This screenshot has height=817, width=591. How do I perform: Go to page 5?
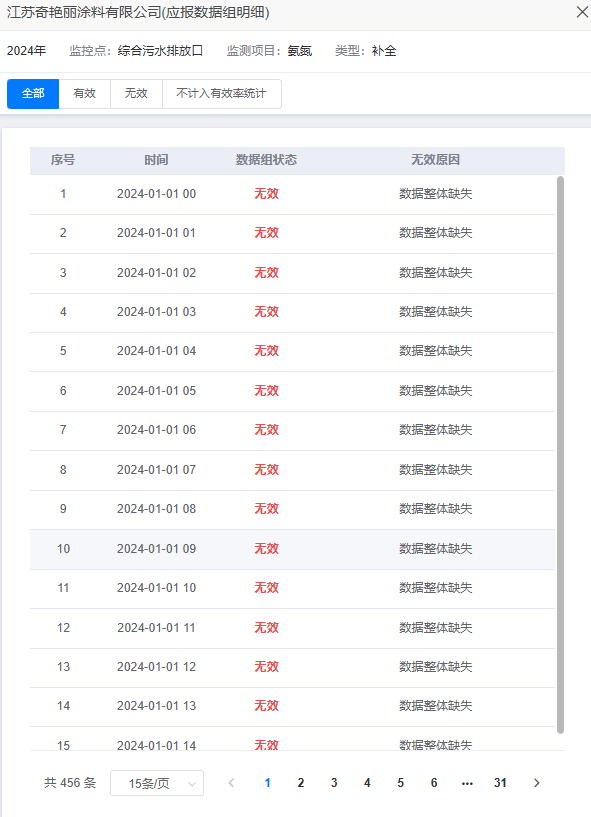pyautogui.click(x=401, y=783)
